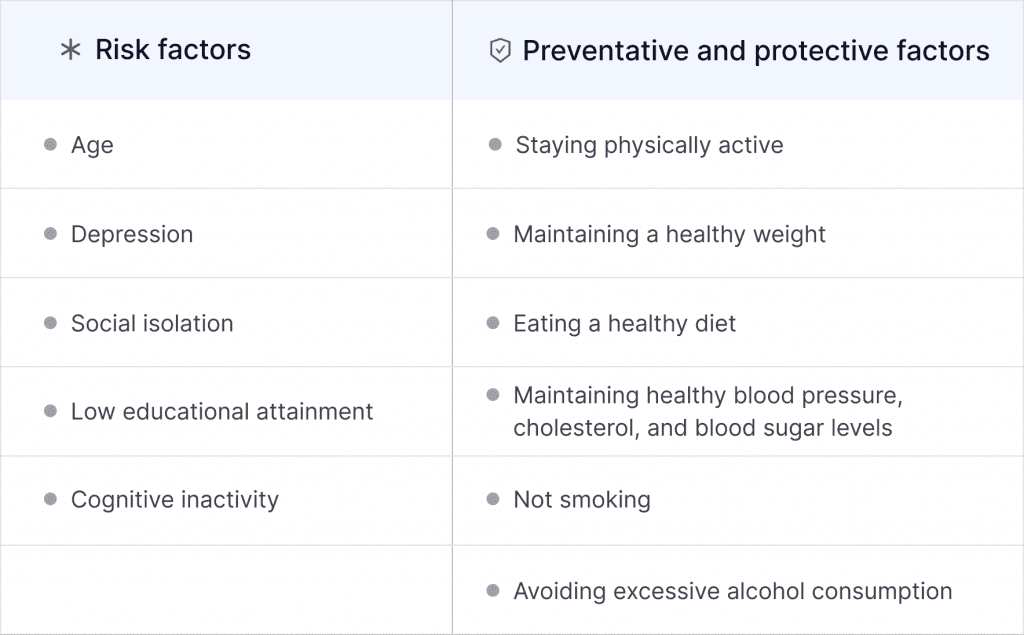The width and height of the screenshot is (1024, 635).
Task: Select the blood pressure and cholesterol item
Action: [707, 412]
